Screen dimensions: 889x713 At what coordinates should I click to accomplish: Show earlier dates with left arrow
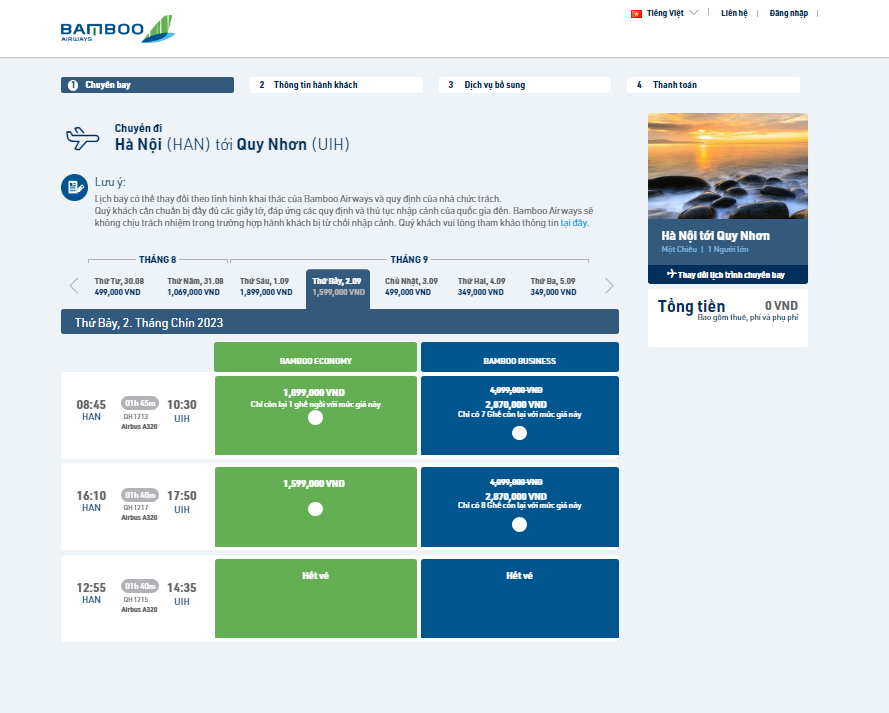click(74, 286)
